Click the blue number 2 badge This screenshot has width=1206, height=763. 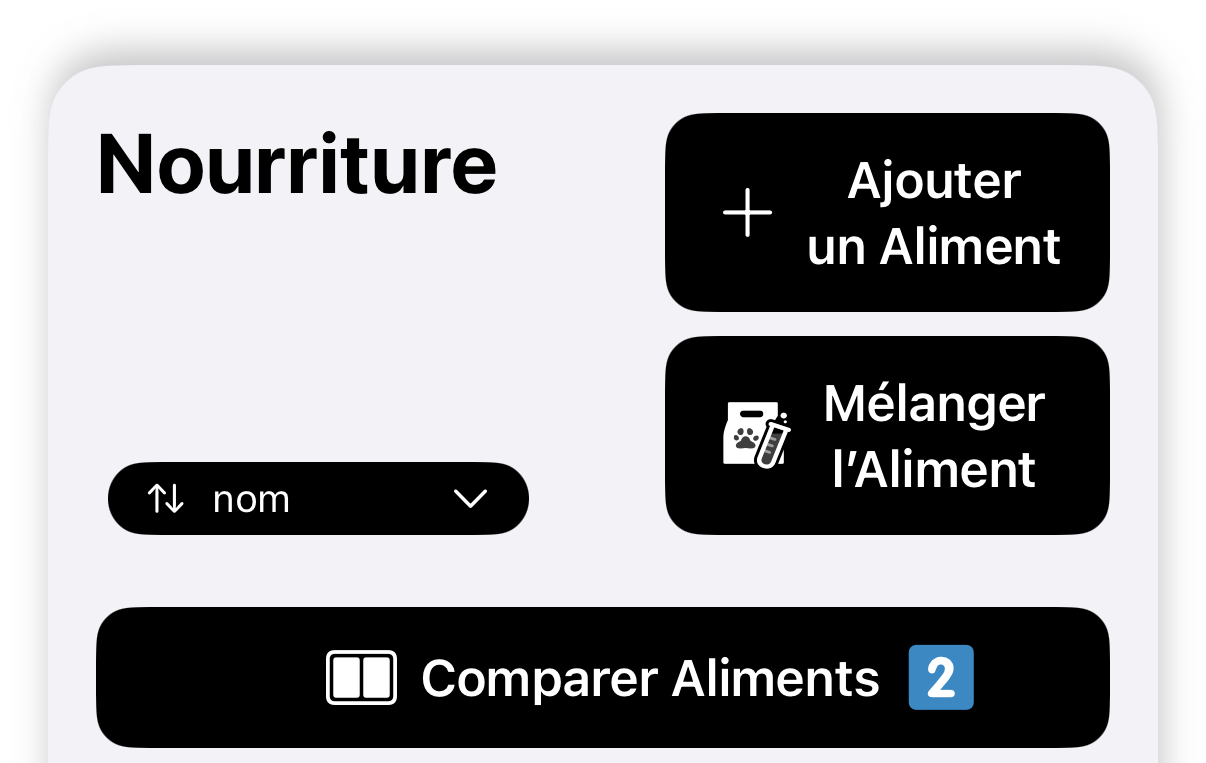coord(940,678)
